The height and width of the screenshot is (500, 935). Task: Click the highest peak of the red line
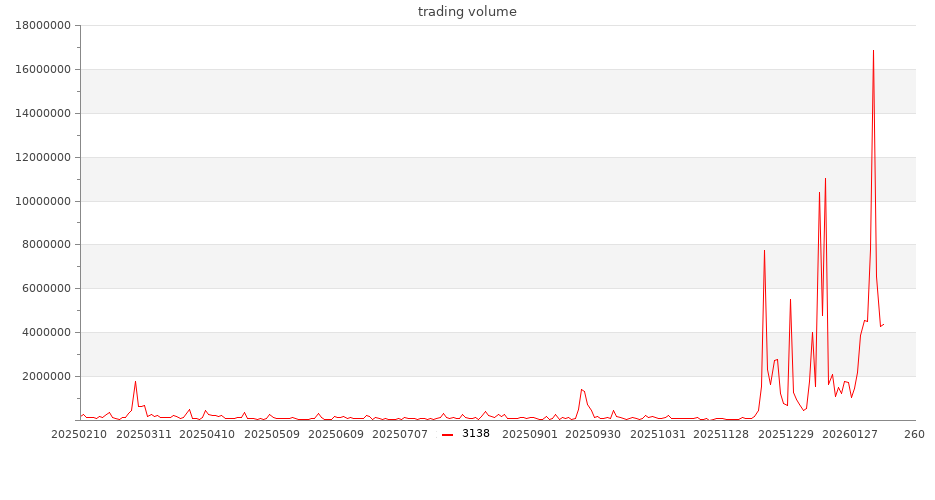pyautogui.click(x=873, y=51)
